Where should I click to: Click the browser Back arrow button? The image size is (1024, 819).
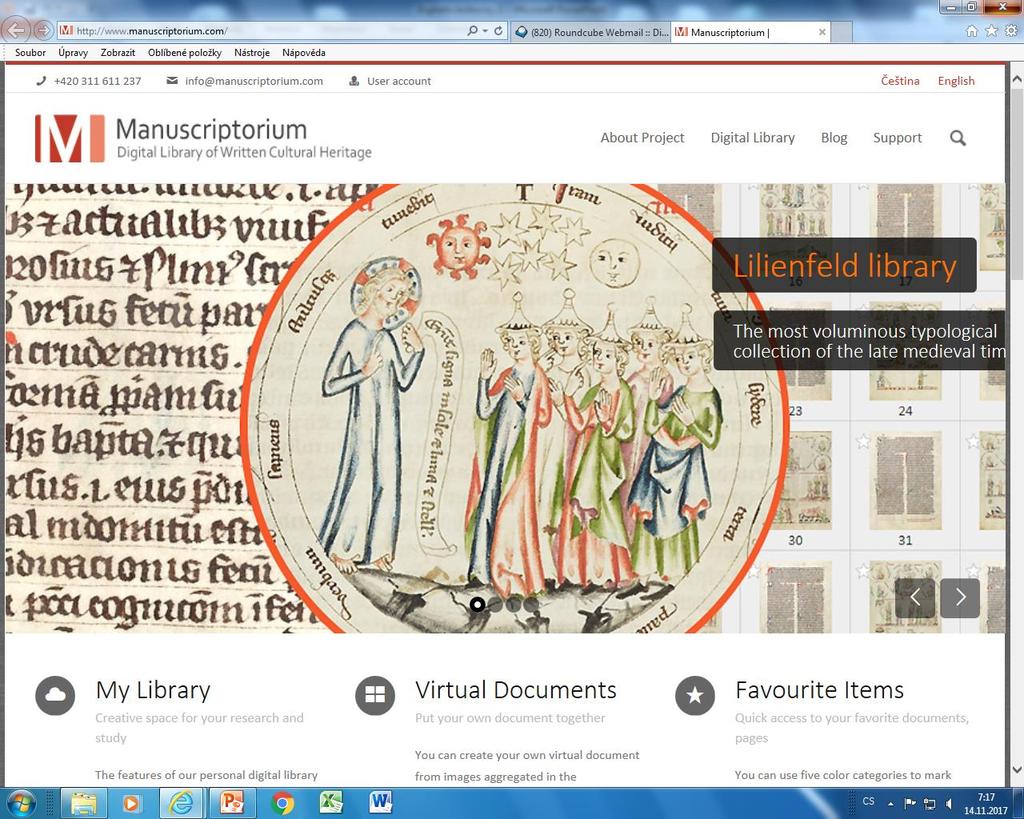pyautogui.click(x=16, y=30)
